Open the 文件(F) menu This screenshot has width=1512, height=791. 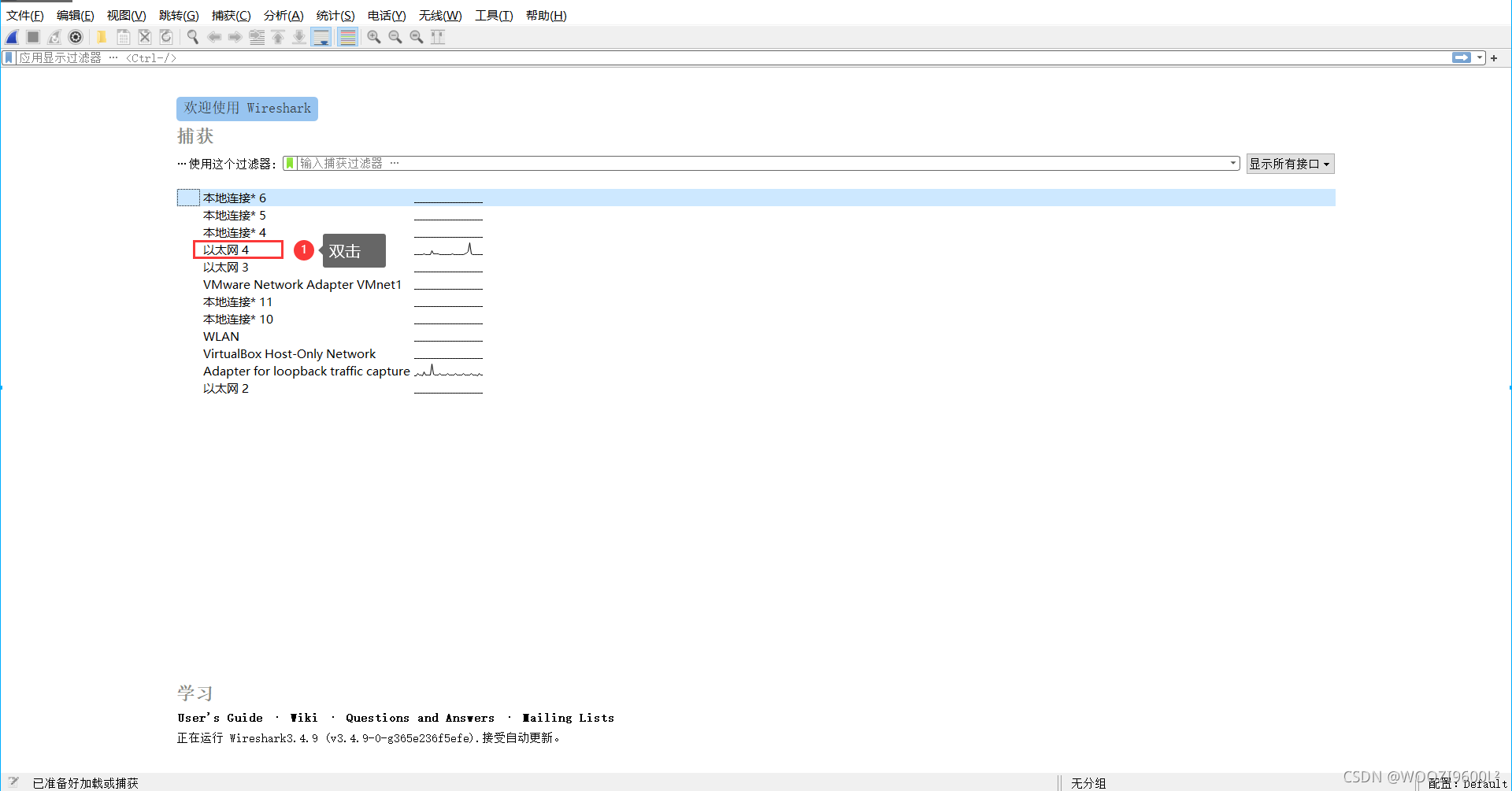coord(25,16)
